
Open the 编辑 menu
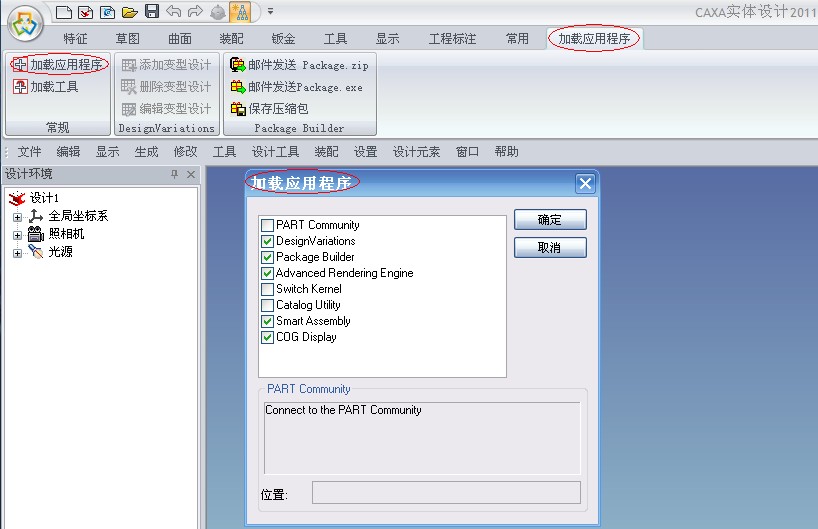point(68,152)
